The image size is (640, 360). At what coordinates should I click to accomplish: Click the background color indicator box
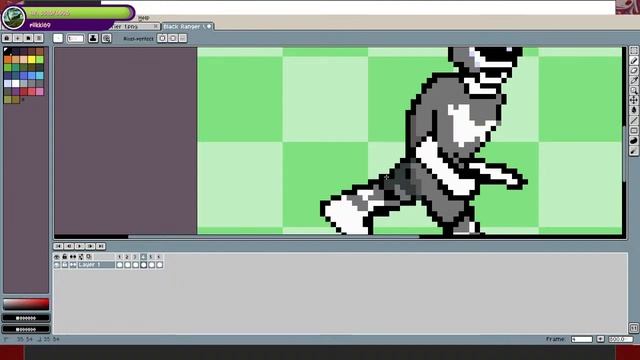[x=26, y=329]
